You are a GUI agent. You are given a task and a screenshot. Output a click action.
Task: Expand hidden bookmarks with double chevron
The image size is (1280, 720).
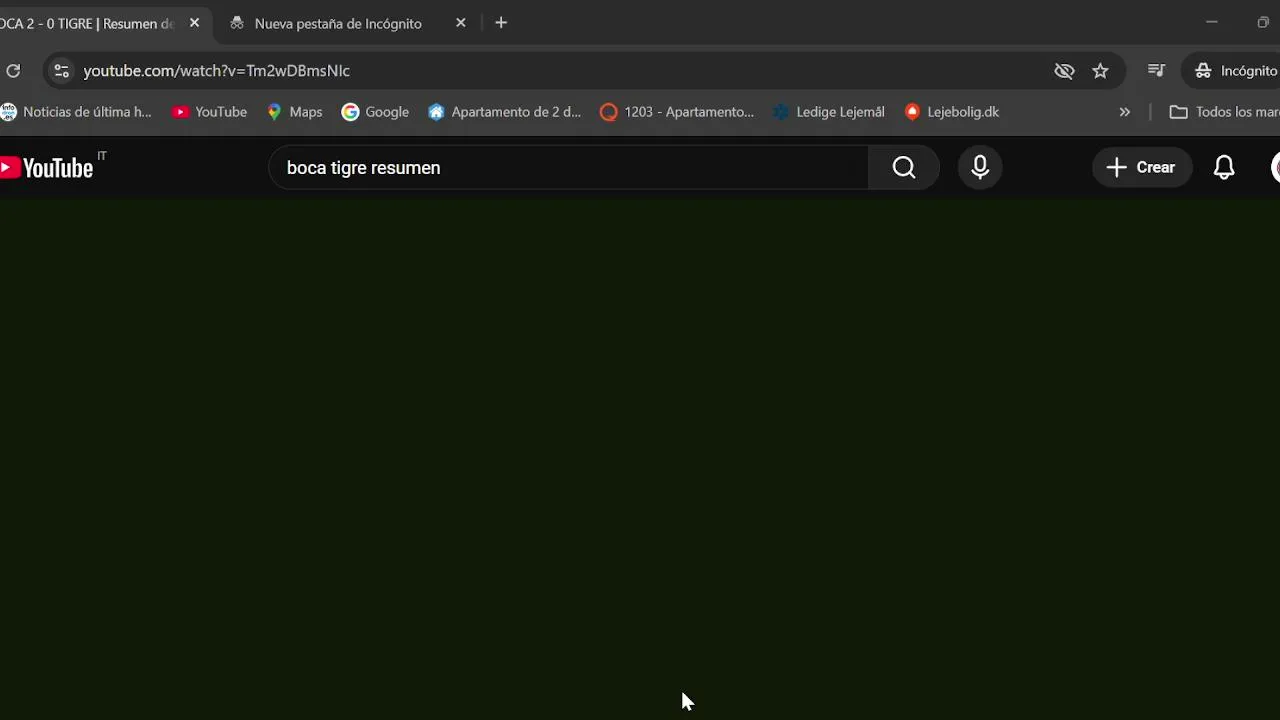(1124, 112)
